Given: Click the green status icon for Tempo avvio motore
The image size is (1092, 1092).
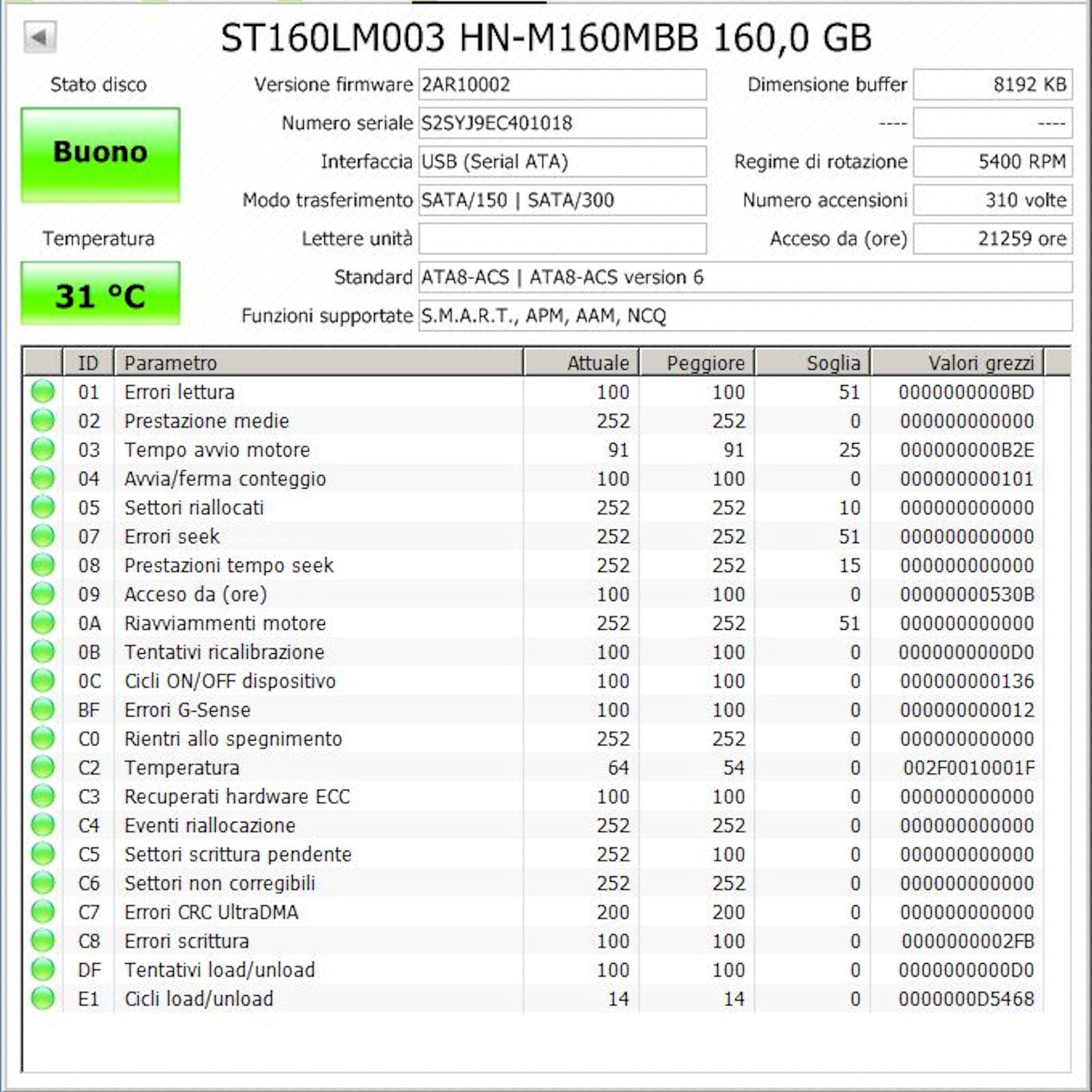Looking at the screenshot, I should (x=43, y=450).
